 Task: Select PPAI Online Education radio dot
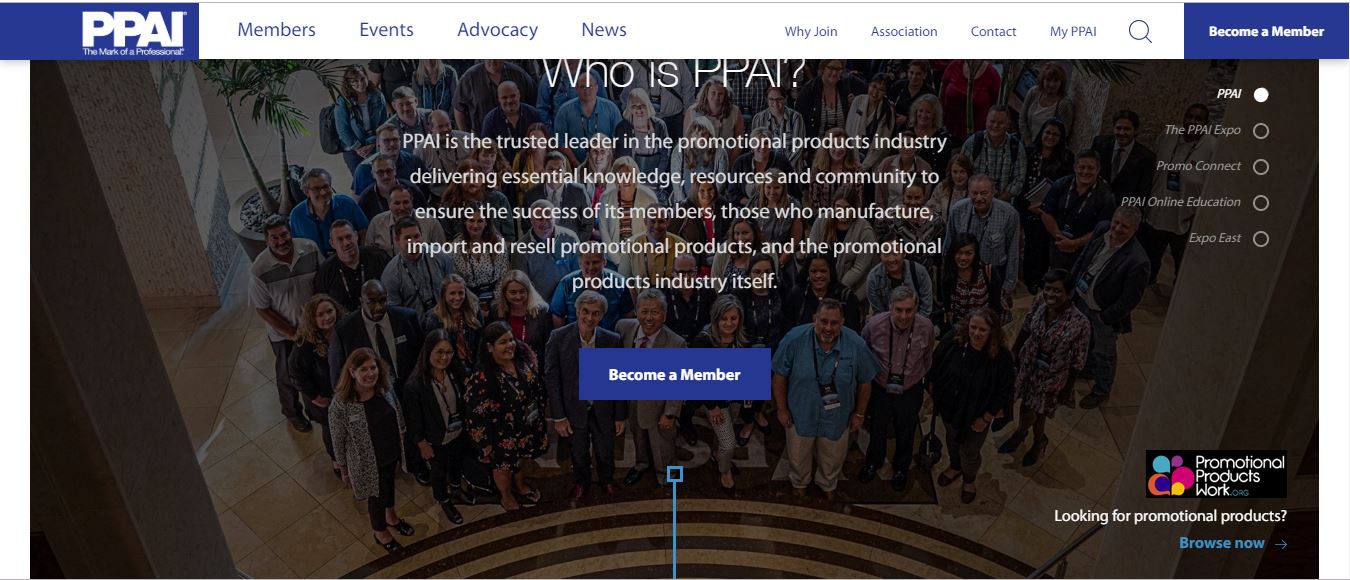pos(1261,202)
